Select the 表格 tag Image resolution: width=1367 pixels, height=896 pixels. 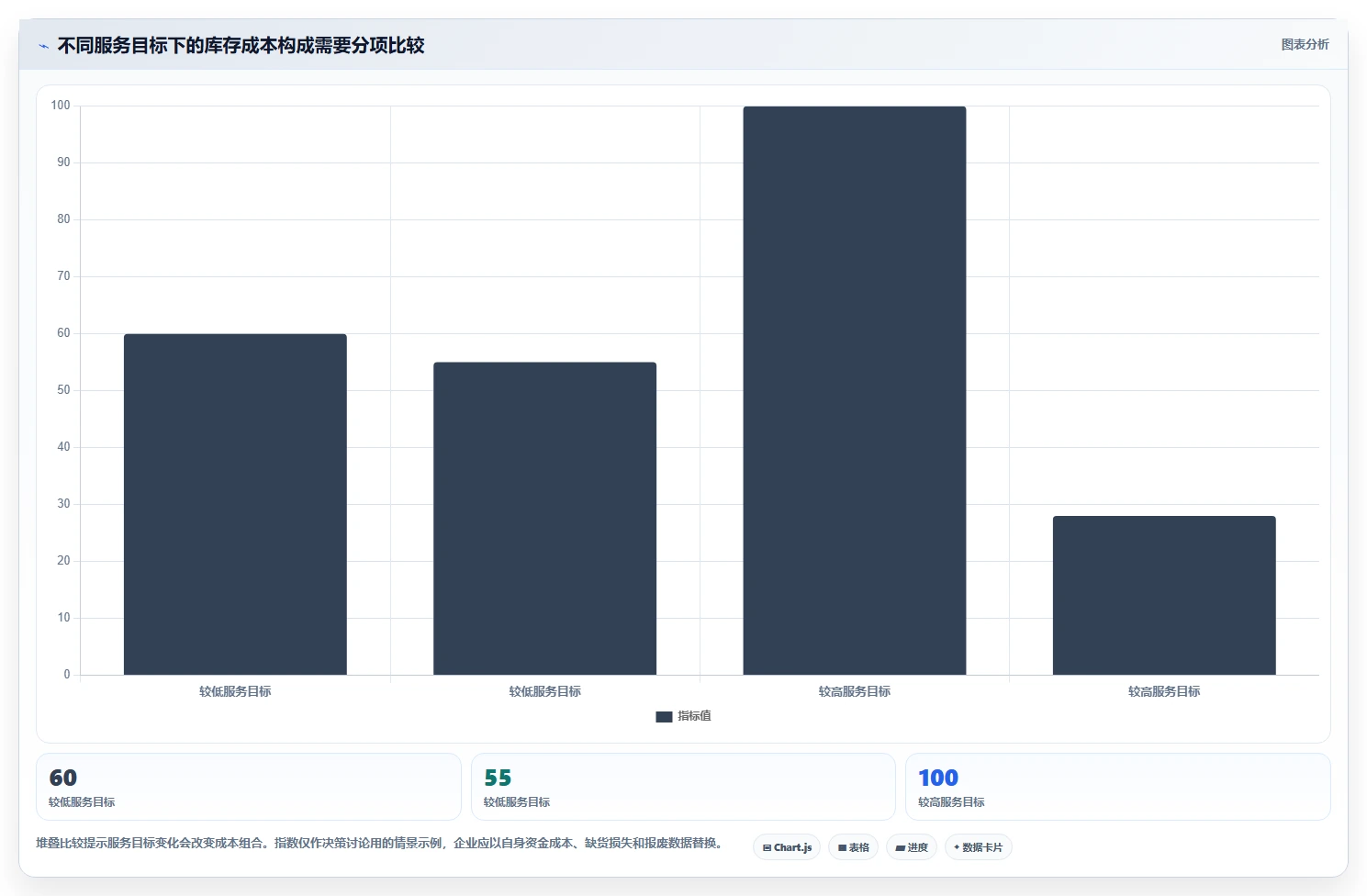click(x=853, y=847)
